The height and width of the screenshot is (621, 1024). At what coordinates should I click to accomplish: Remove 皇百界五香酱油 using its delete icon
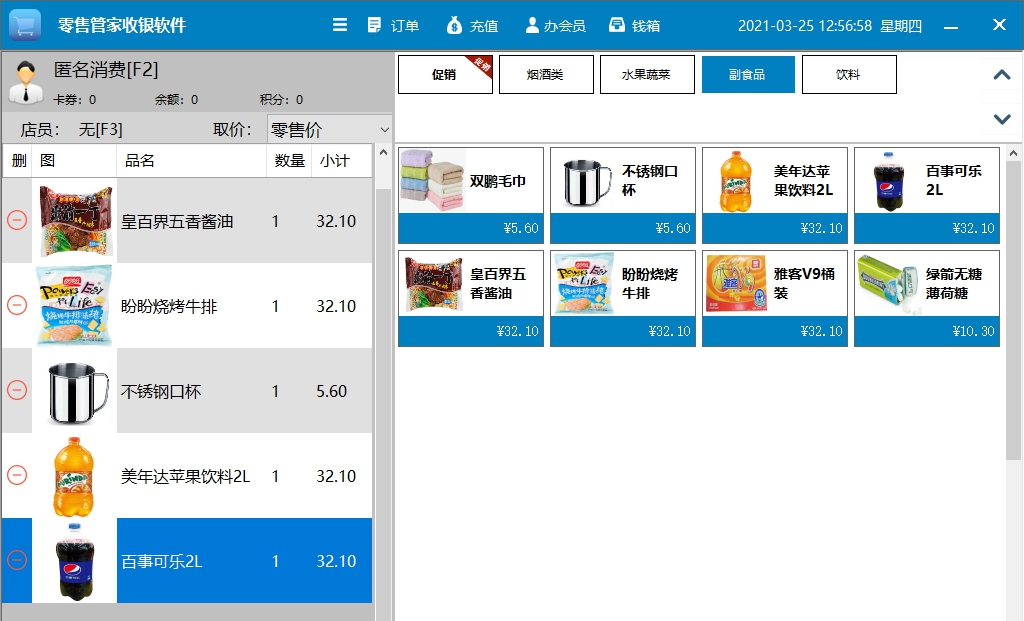point(17,221)
